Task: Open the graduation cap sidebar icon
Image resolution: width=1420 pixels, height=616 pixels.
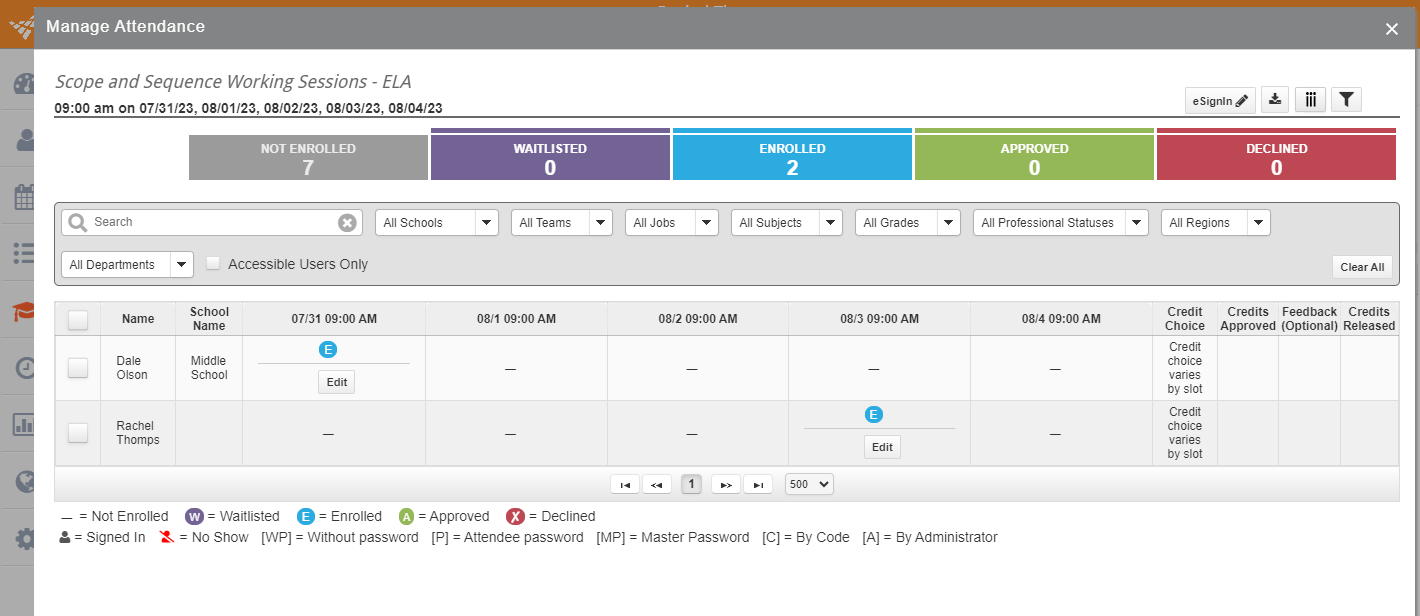Action: [24, 312]
